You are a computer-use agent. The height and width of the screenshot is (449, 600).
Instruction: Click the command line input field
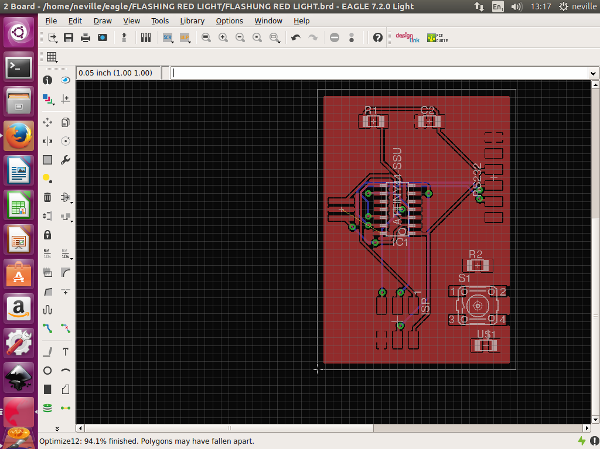[x=380, y=73]
